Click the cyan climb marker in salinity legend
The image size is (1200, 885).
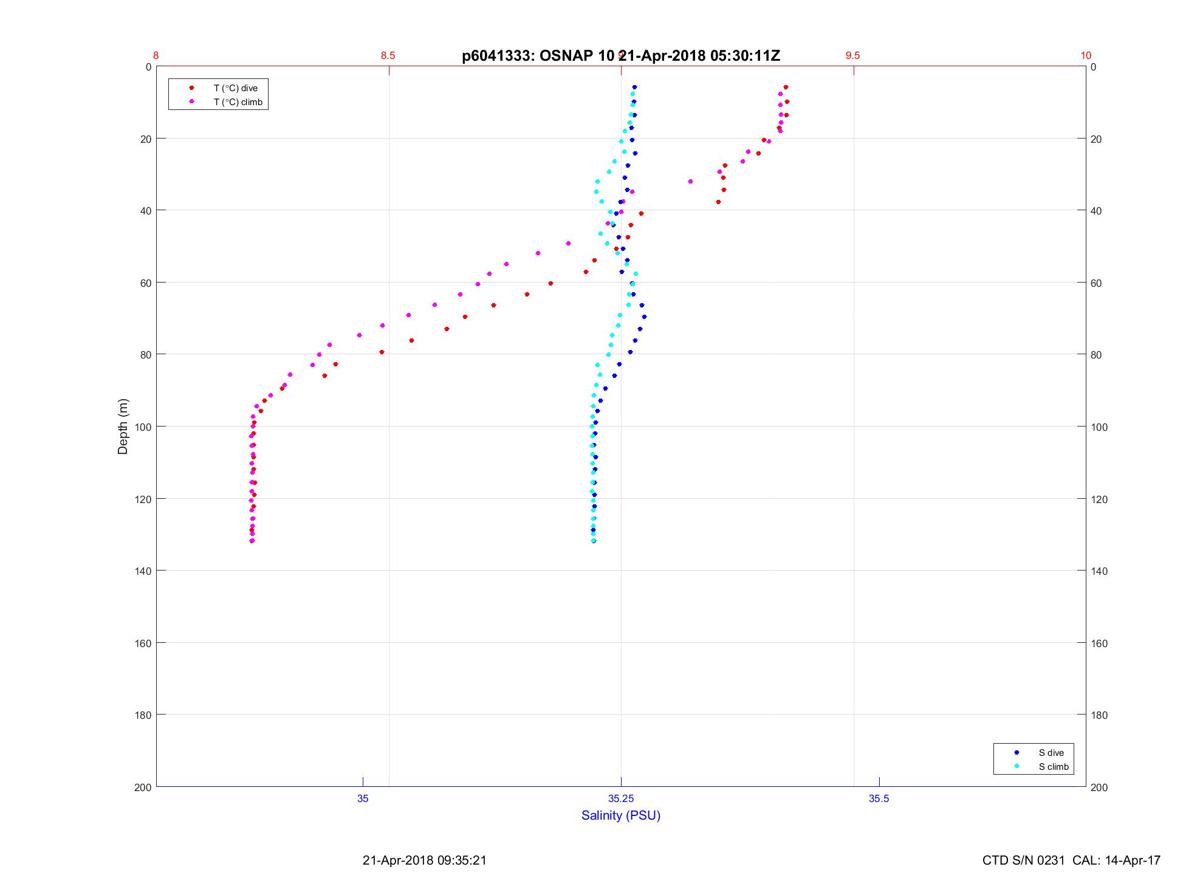pyautogui.click(x=1017, y=766)
